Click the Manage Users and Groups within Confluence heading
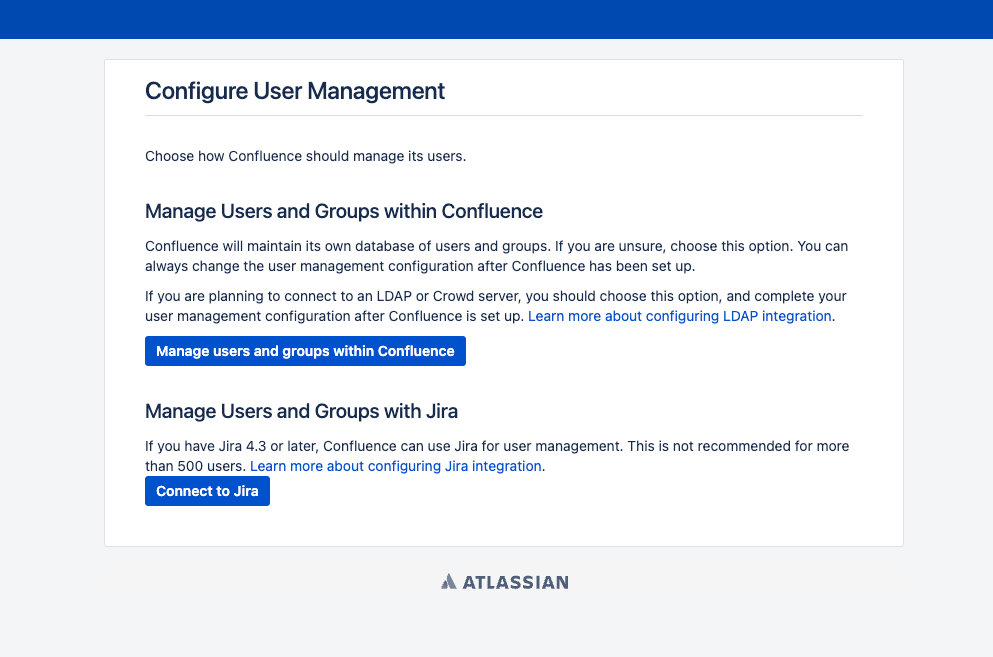 (x=344, y=211)
